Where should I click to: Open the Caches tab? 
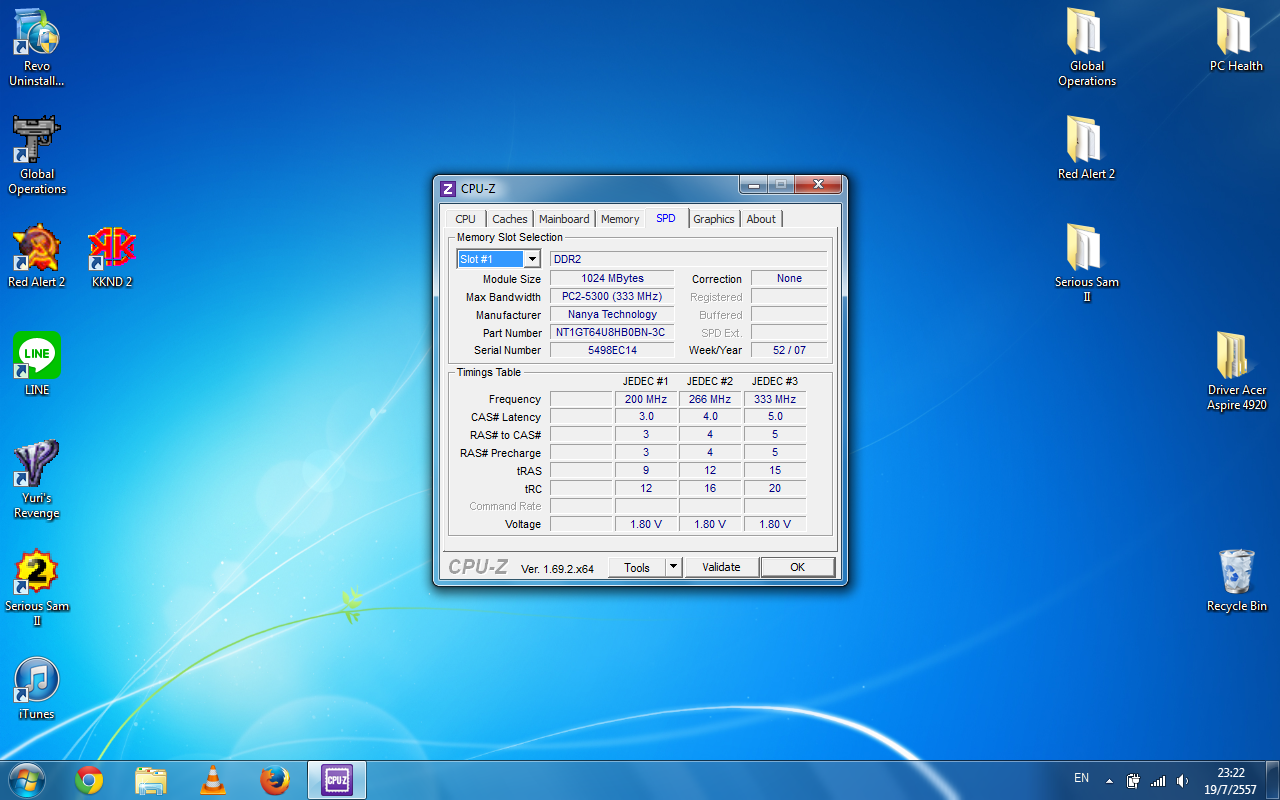point(509,219)
